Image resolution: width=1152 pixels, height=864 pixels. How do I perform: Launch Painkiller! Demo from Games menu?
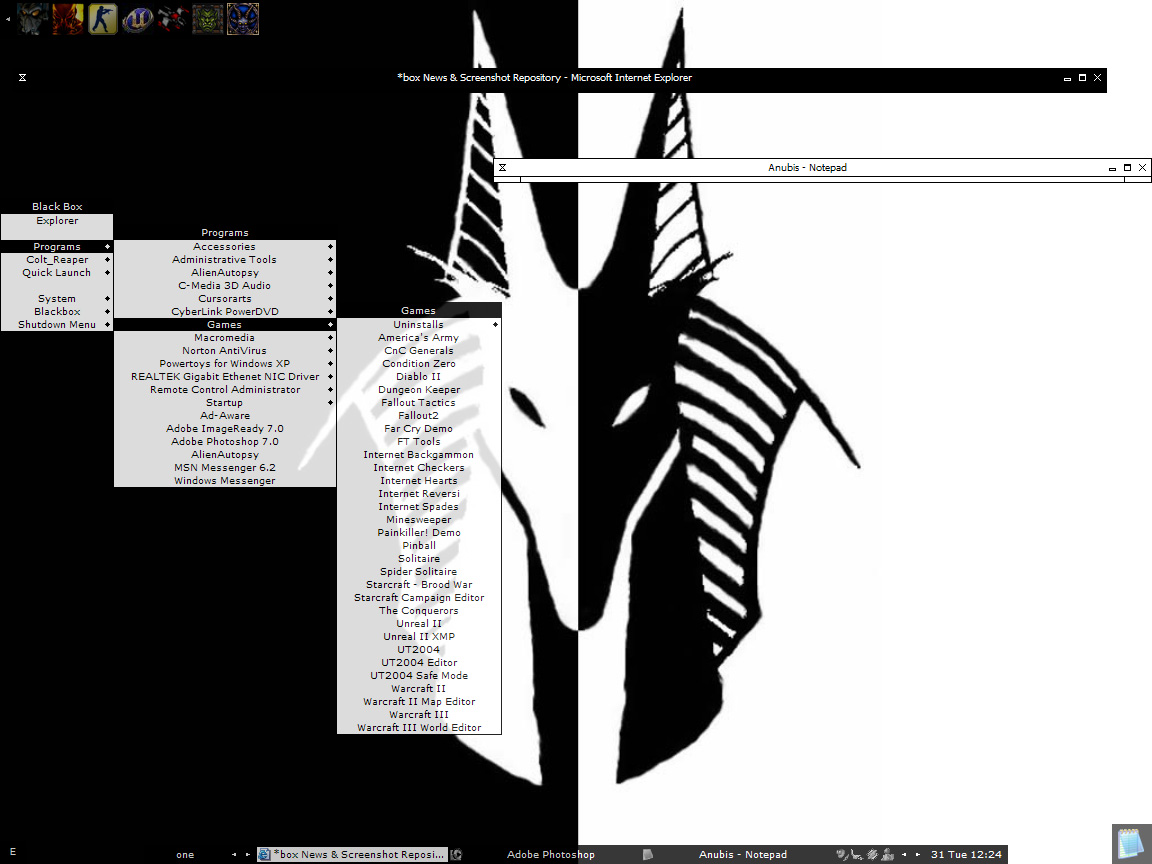419,533
